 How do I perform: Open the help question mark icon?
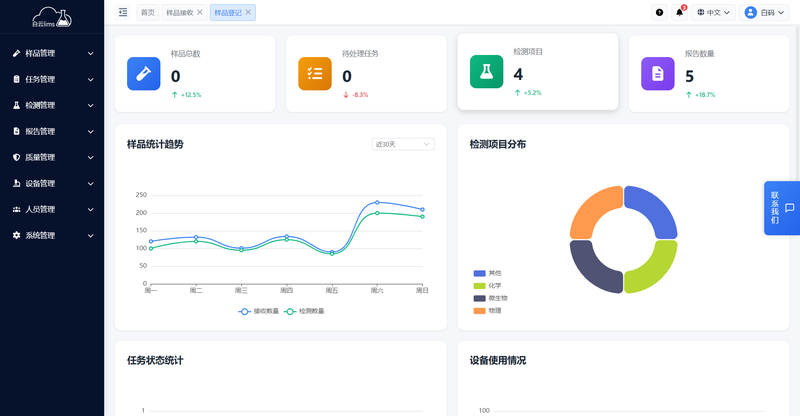pos(659,12)
